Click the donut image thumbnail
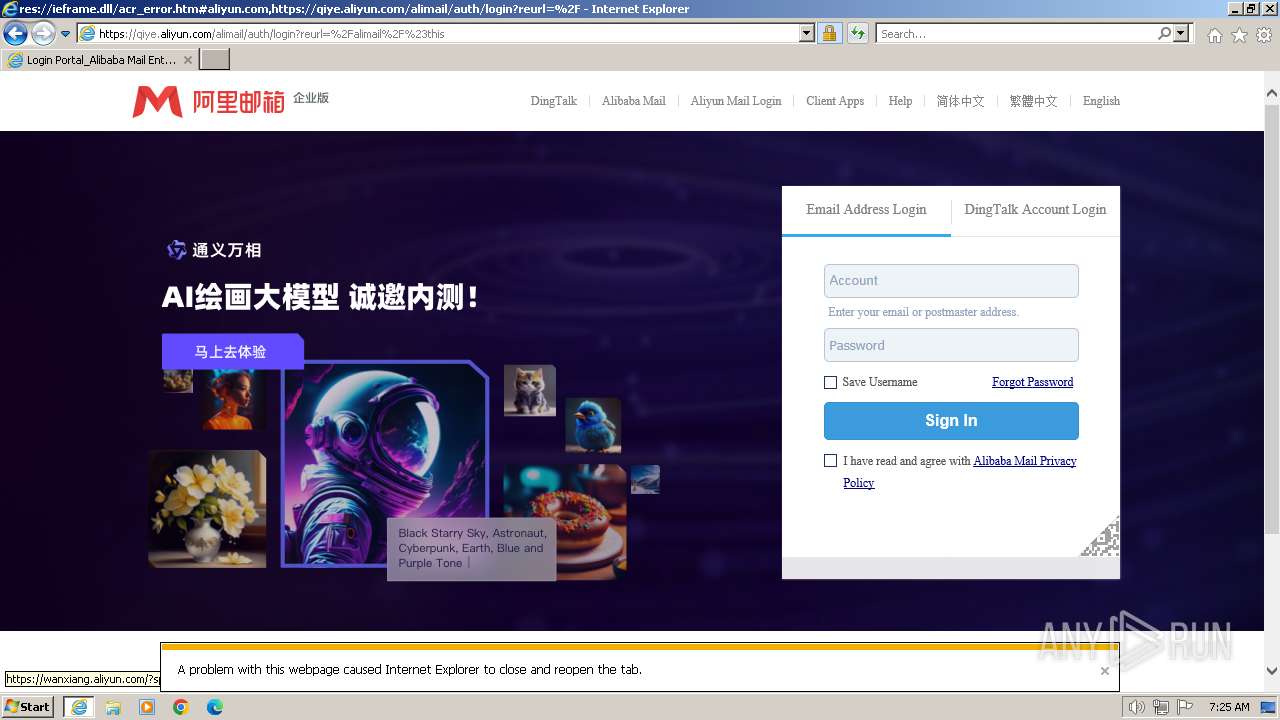The height and width of the screenshot is (720, 1280). [x=565, y=520]
